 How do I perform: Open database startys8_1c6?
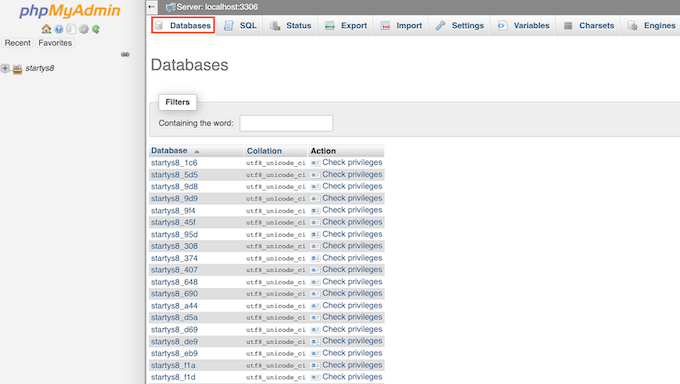tap(174, 163)
